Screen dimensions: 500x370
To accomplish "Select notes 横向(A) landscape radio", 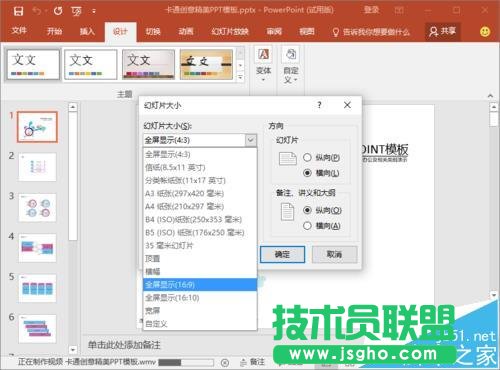I will (307, 226).
